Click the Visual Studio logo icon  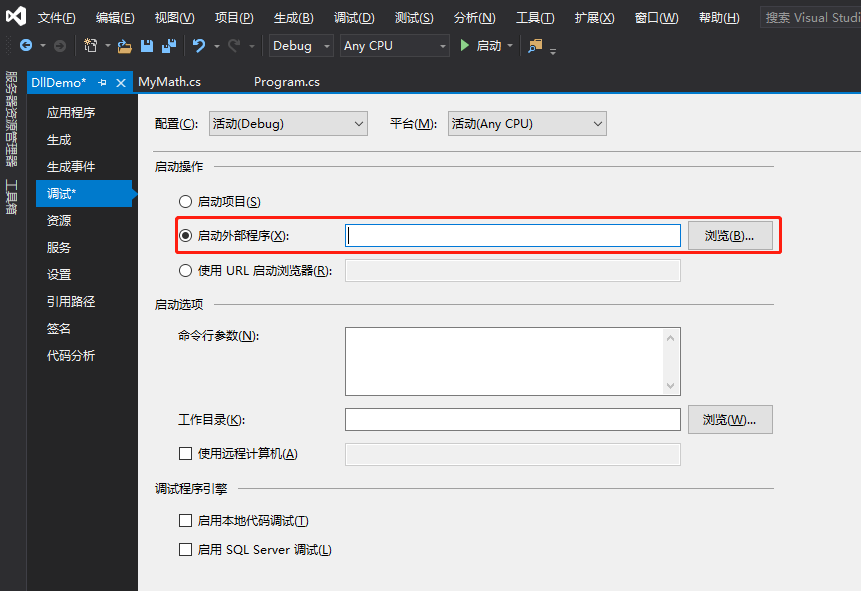click(16, 16)
